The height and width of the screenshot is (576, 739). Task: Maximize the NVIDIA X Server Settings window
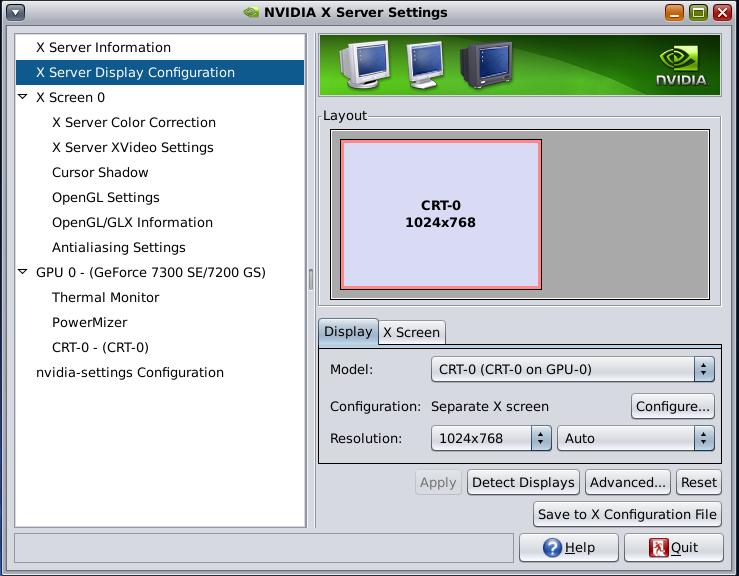coord(698,12)
